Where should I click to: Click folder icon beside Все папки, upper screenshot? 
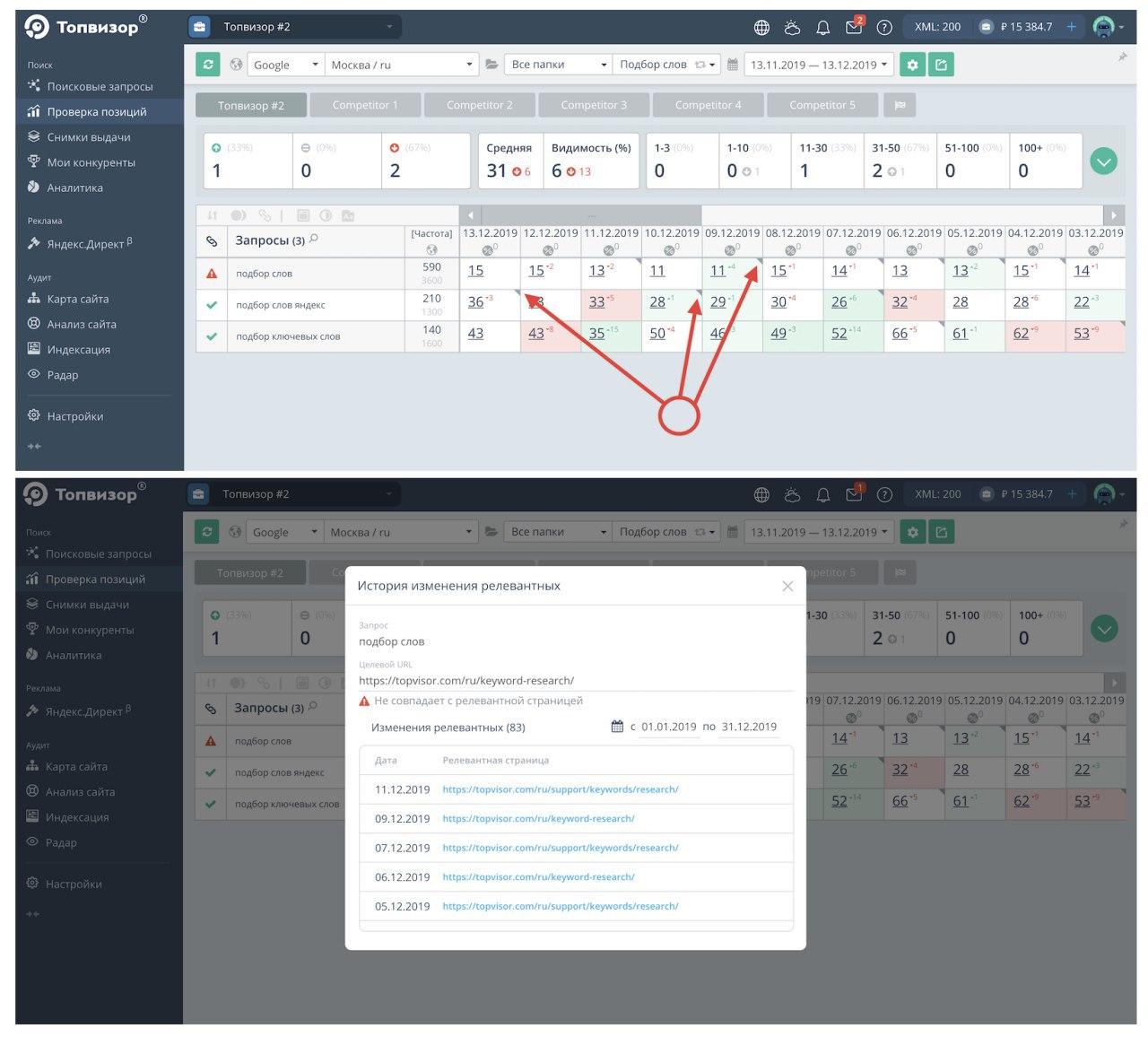click(491, 65)
